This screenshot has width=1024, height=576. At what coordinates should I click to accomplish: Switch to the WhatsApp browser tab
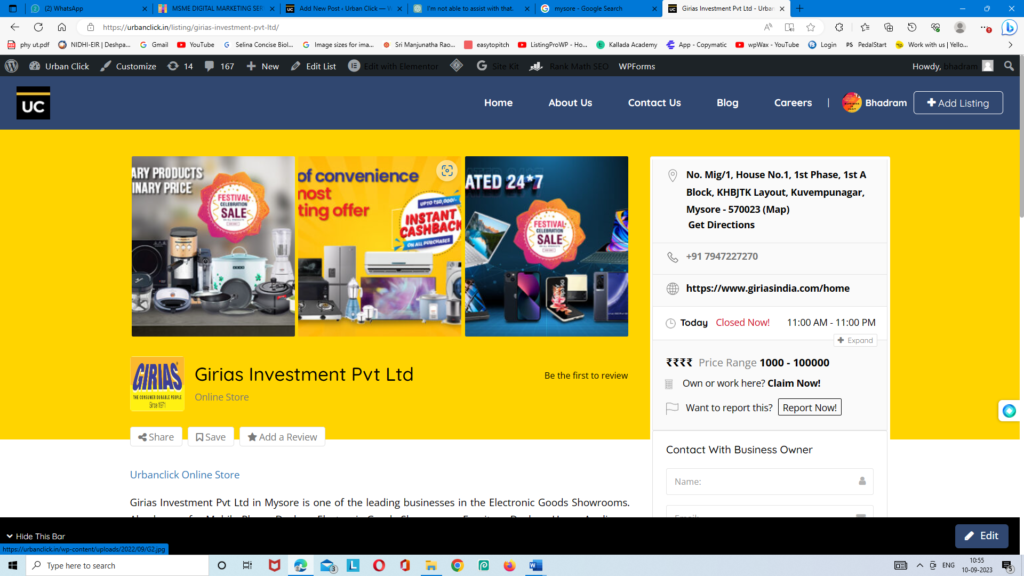click(88, 8)
